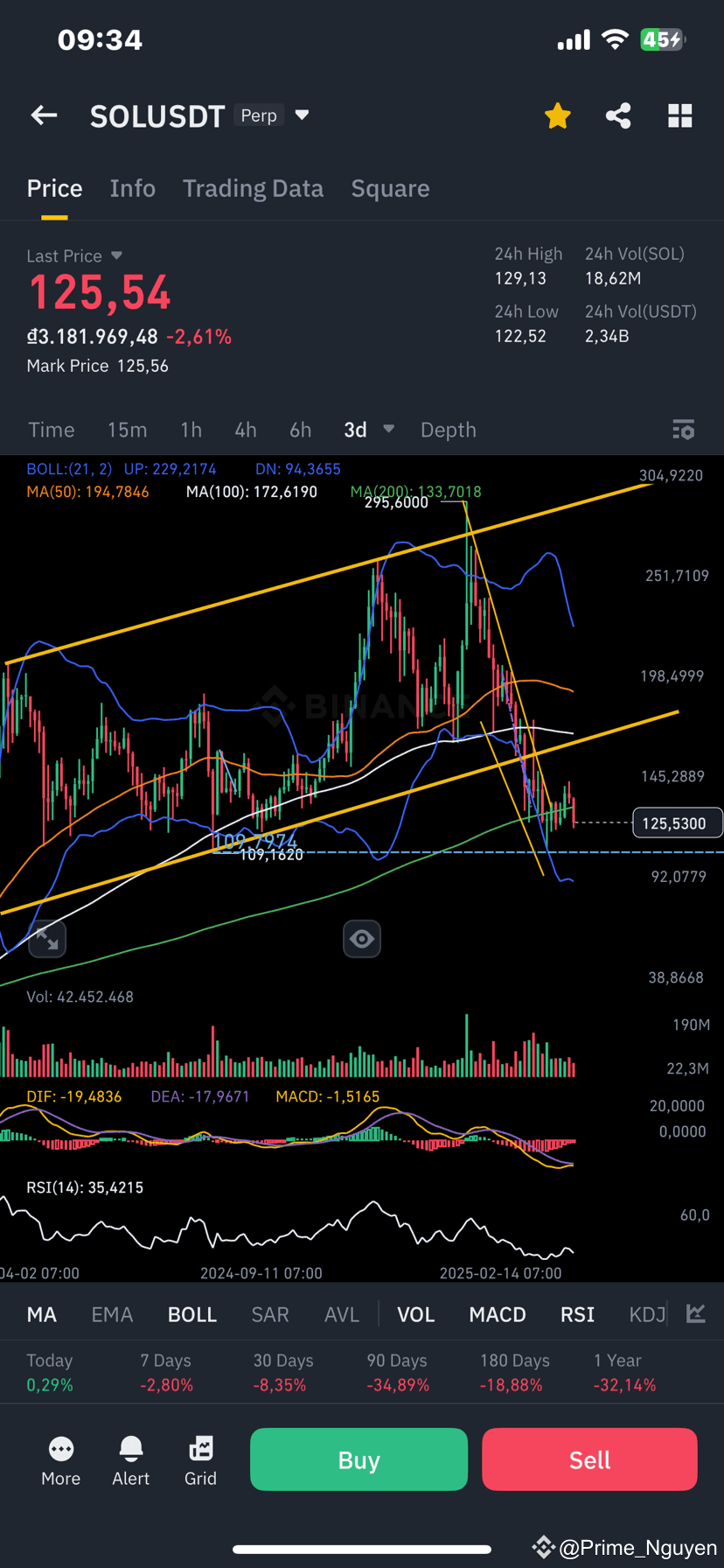
Task: Tap the 24h Low value 122,52
Action: click(520, 336)
